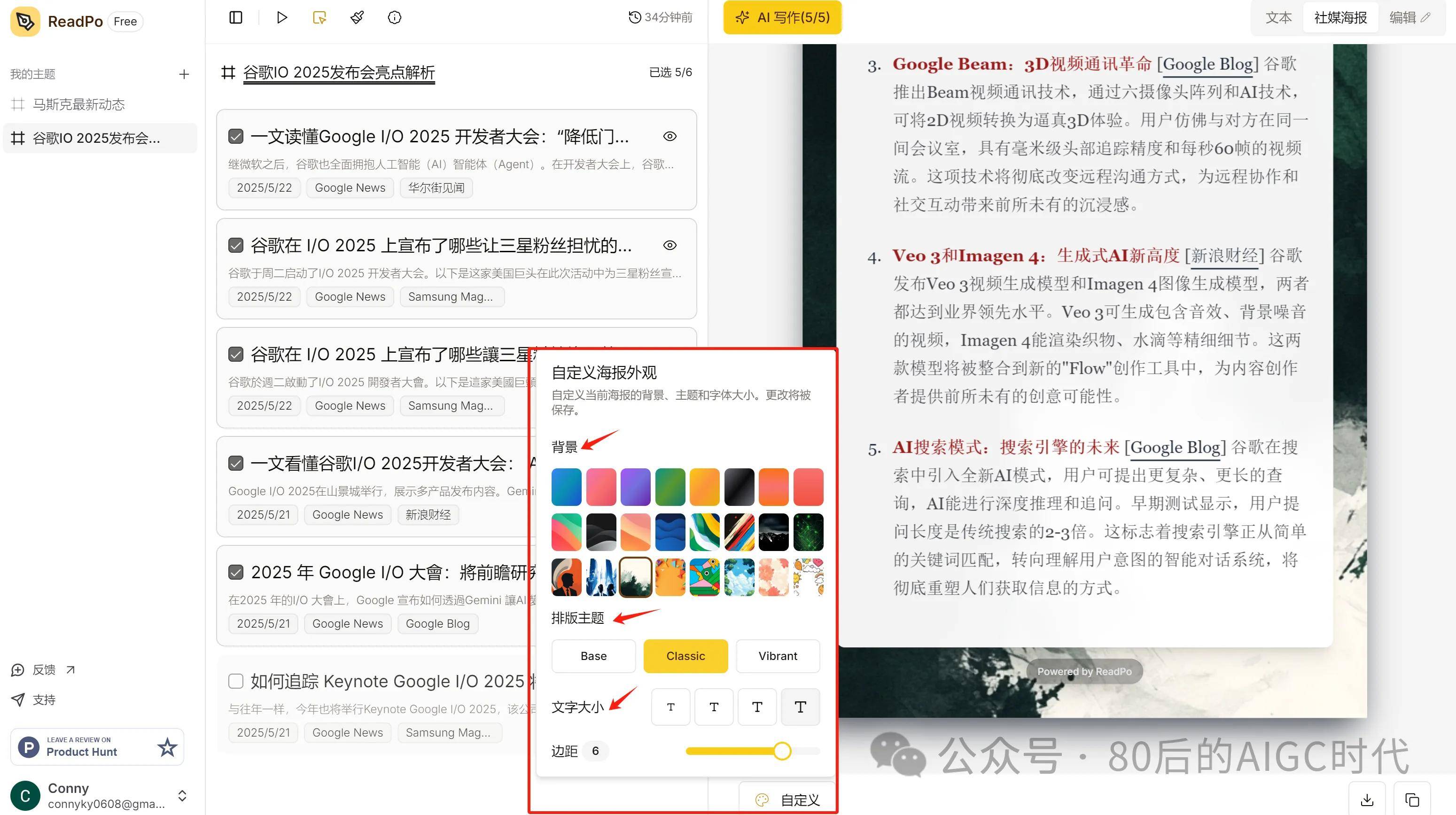1456x815 pixels.
Task: Select the Vibrant typography theme
Action: [x=778, y=656]
